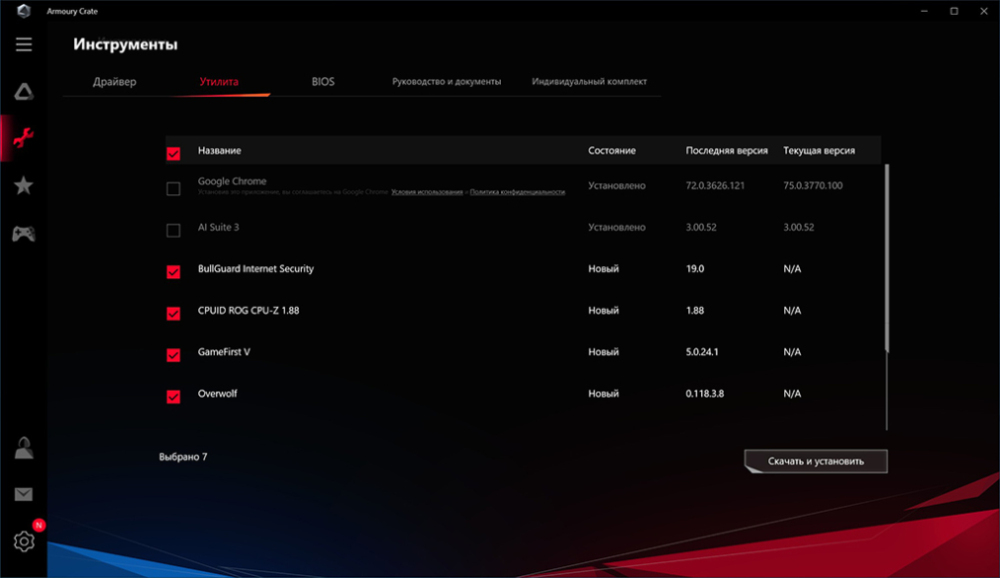Open the gamepad Game Library icon
Screen dimensions: 1000x578
coord(24,233)
